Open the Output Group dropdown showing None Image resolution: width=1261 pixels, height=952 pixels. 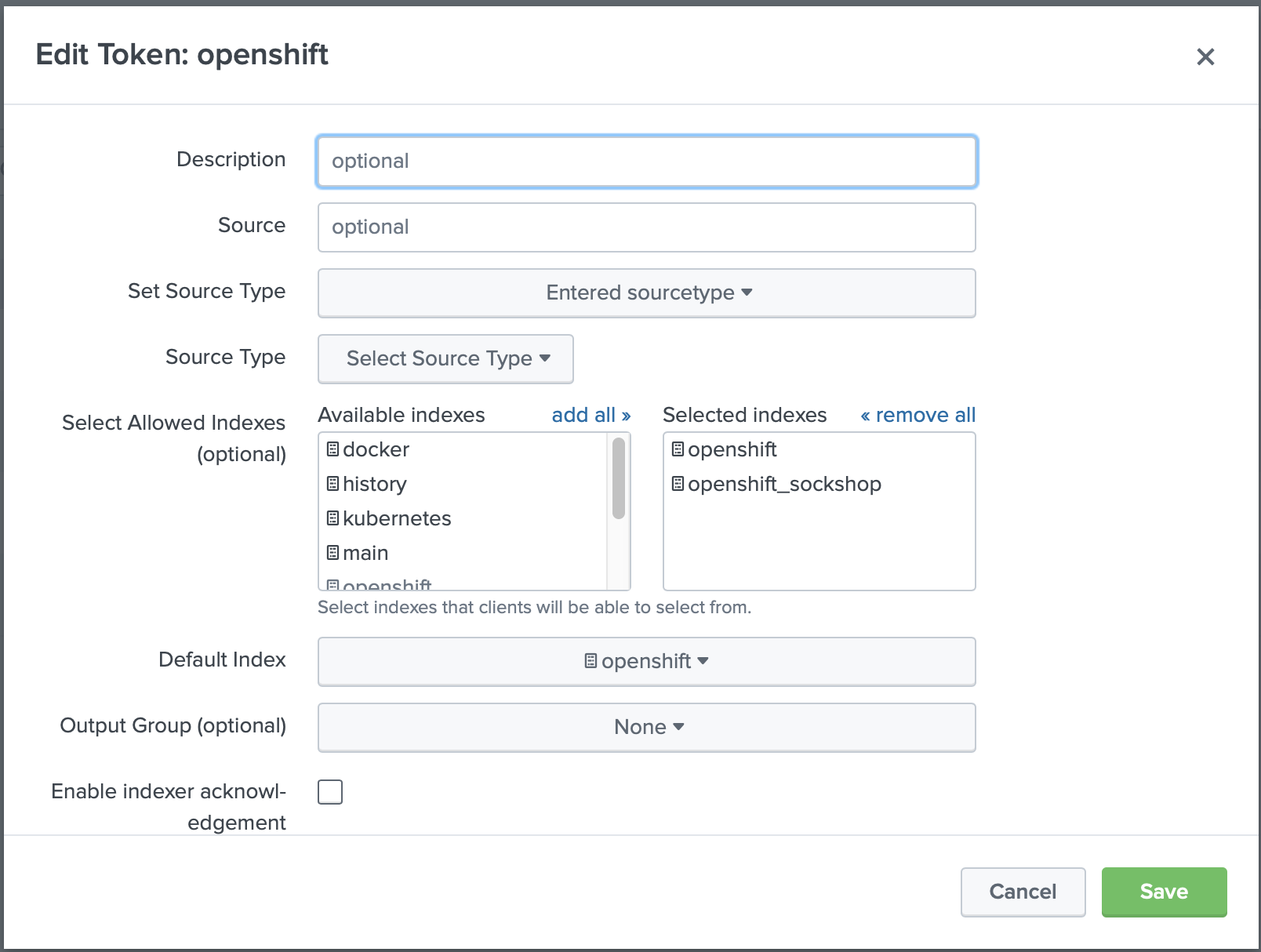tap(646, 728)
